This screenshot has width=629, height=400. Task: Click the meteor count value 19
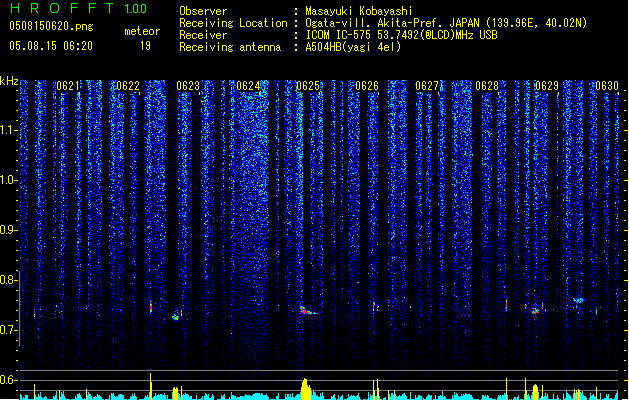point(145,46)
